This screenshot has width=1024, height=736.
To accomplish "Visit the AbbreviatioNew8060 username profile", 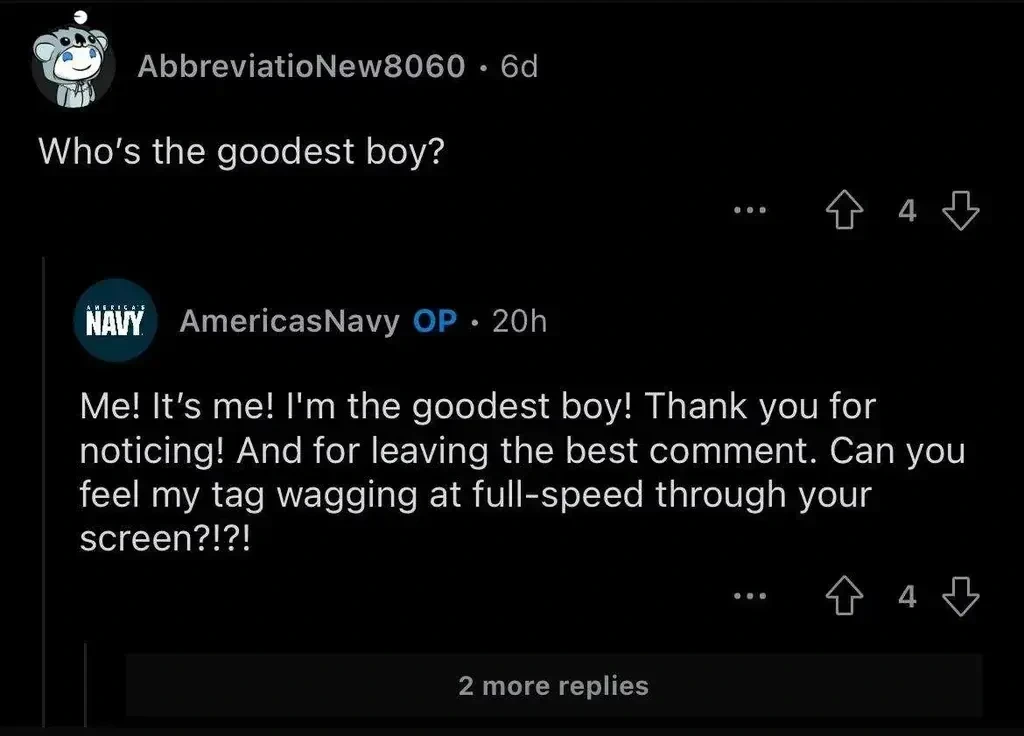I will click(x=301, y=67).
